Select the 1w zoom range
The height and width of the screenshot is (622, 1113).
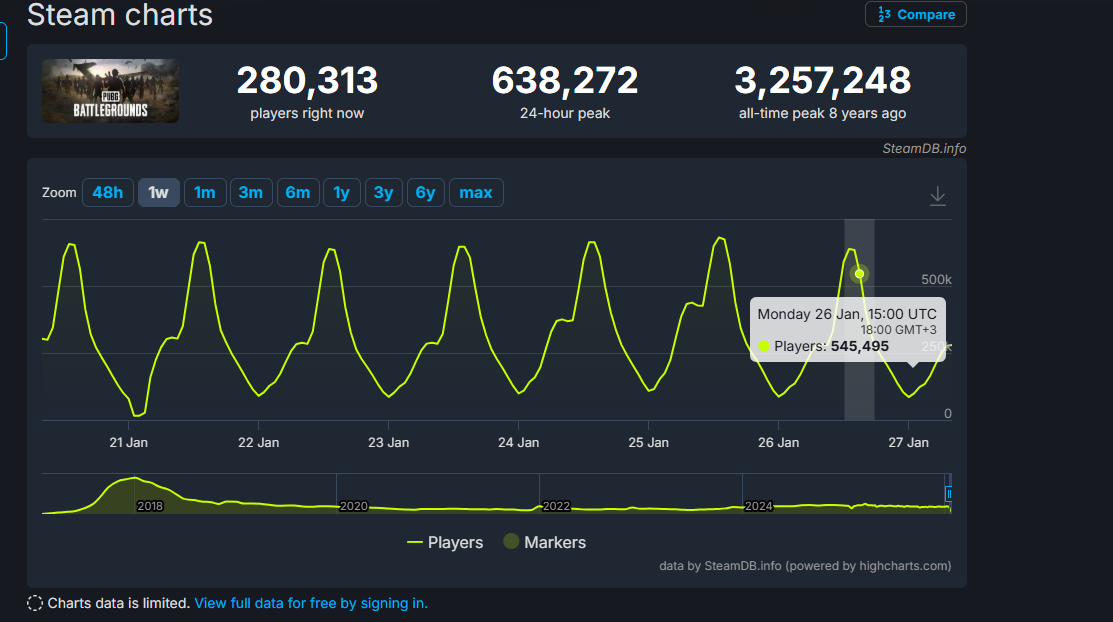point(158,192)
